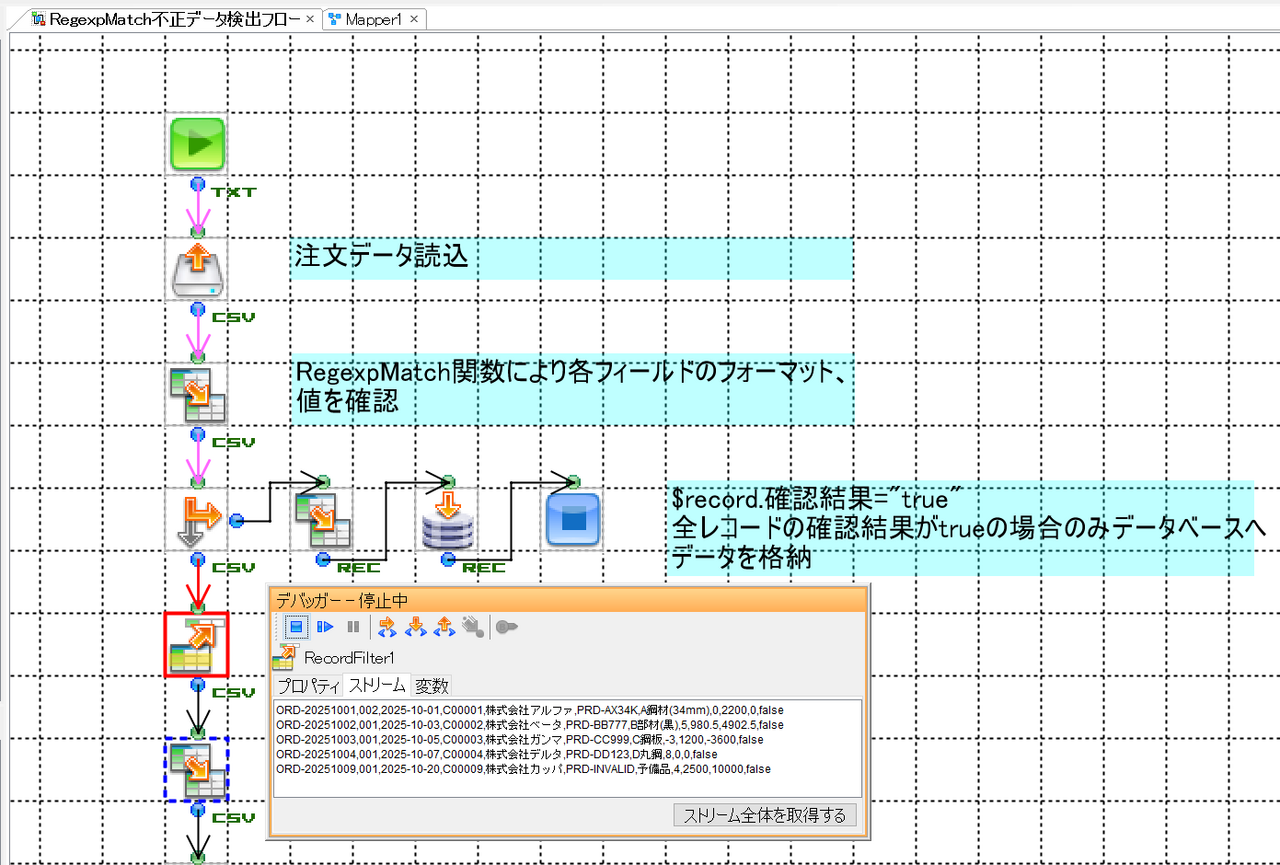Click the debugger pause button
Screen dimensions: 1280x865
point(353,627)
